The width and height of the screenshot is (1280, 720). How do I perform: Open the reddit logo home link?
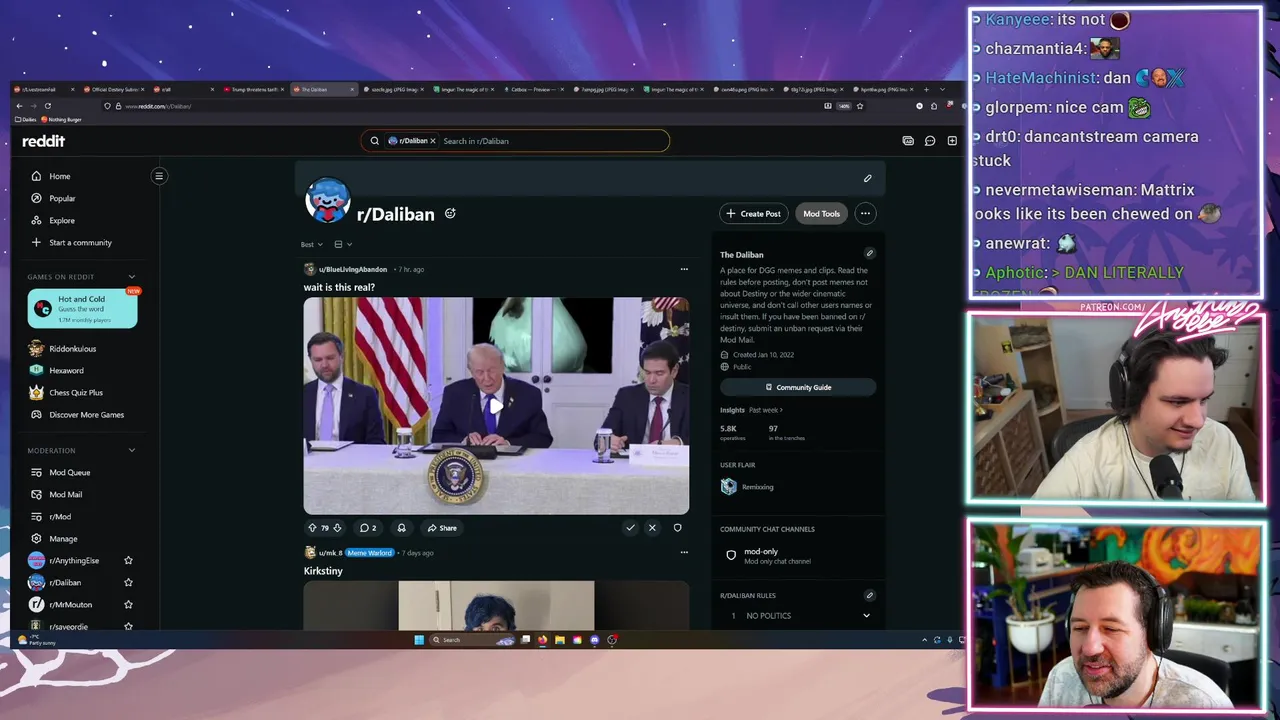click(44, 141)
